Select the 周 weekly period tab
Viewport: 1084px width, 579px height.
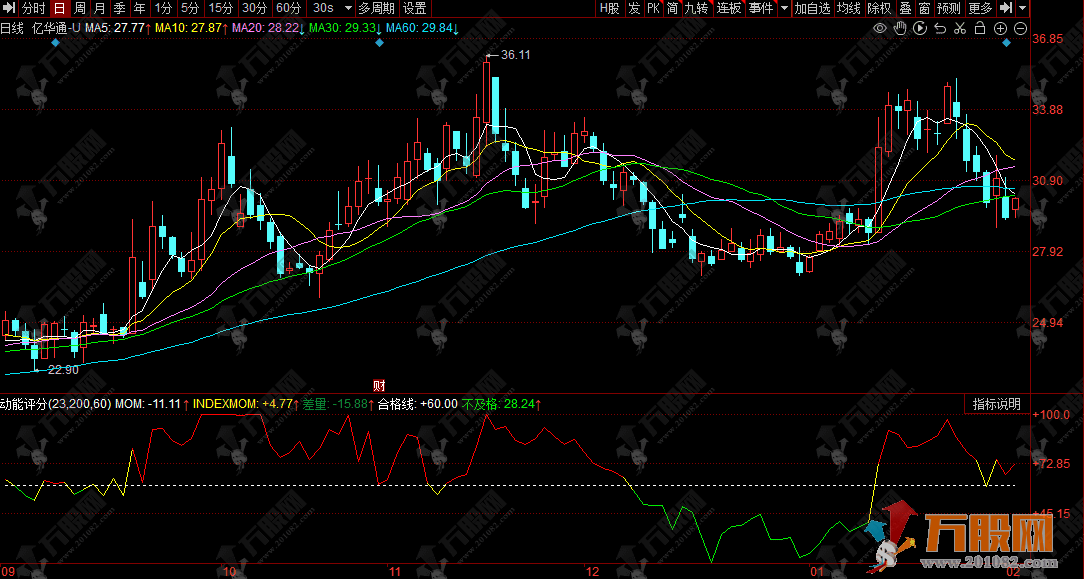pos(79,8)
